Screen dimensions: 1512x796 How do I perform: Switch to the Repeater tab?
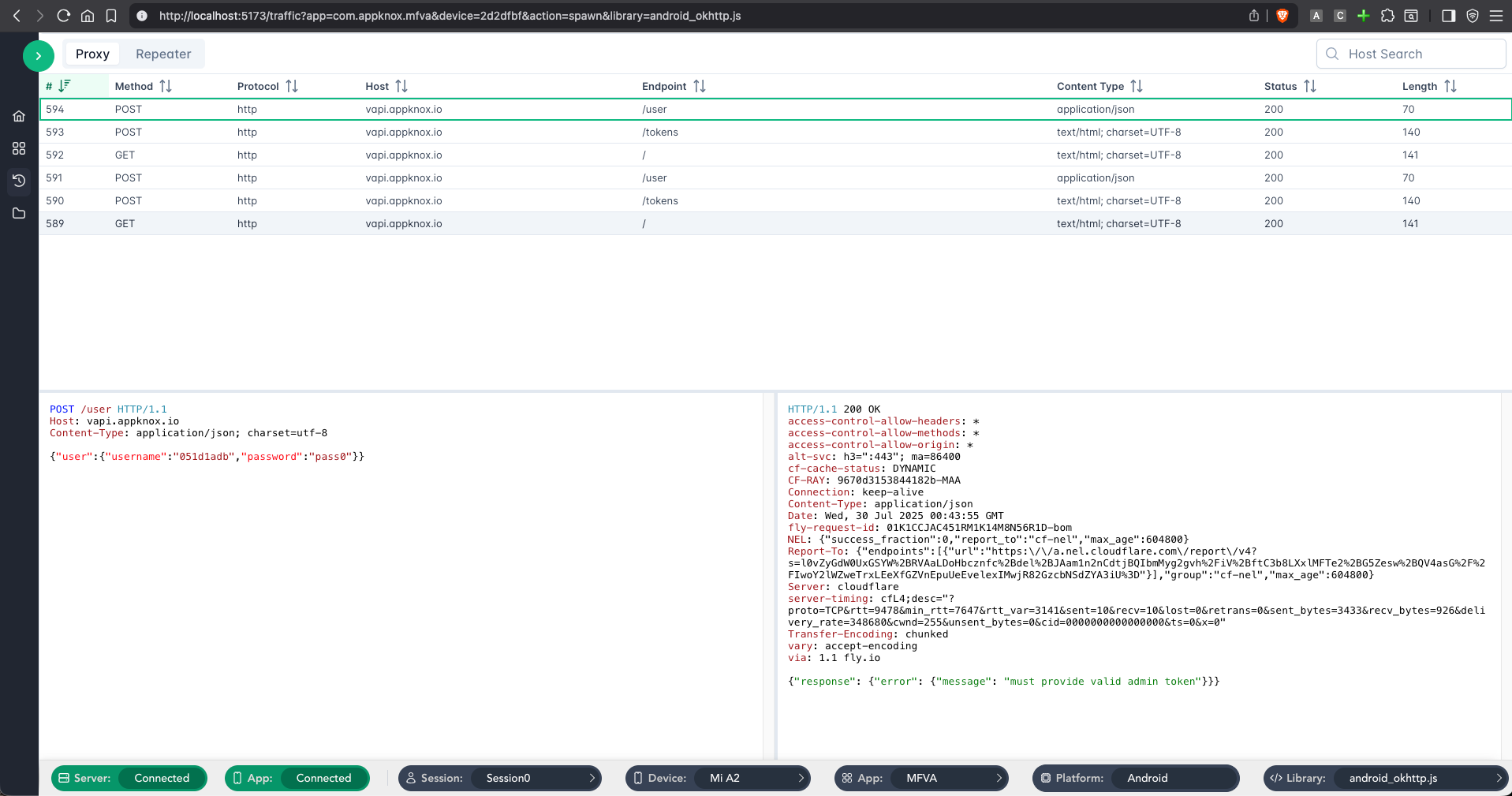coord(163,54)
